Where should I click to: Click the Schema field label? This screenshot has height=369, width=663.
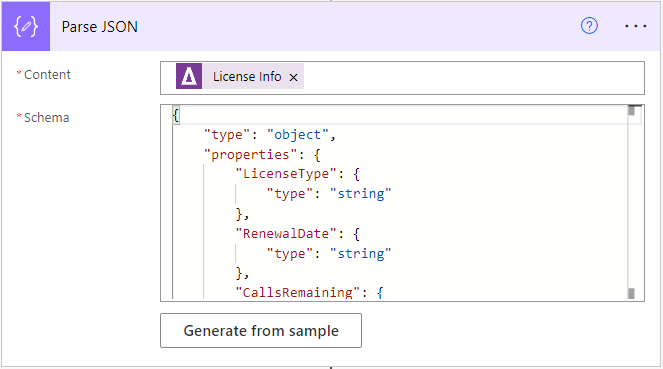pos(46,118)
